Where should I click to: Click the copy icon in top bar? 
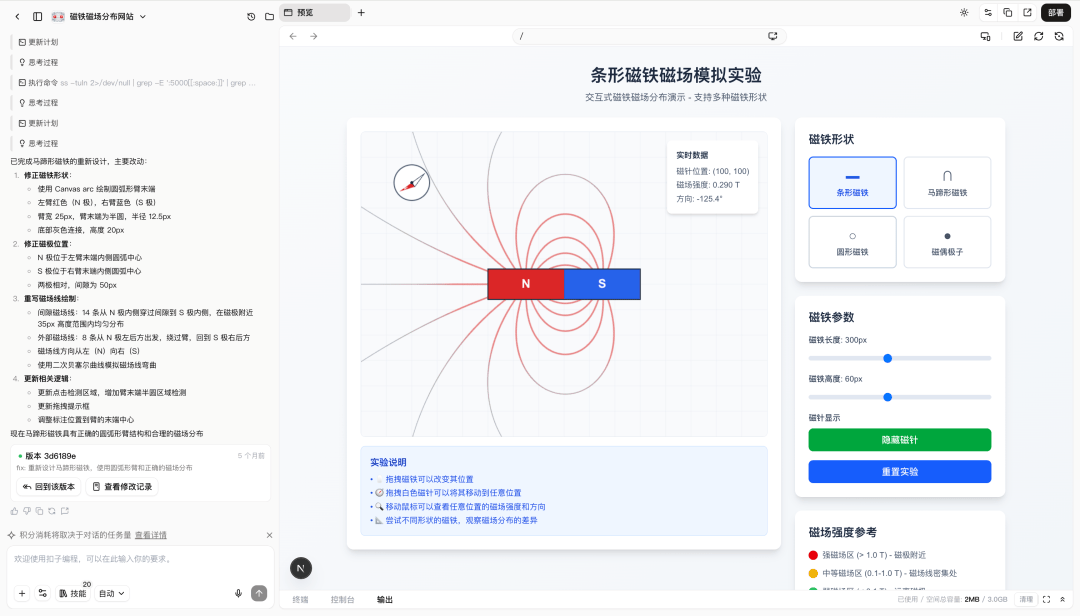pyautogui.click(x=1008, y=12)
